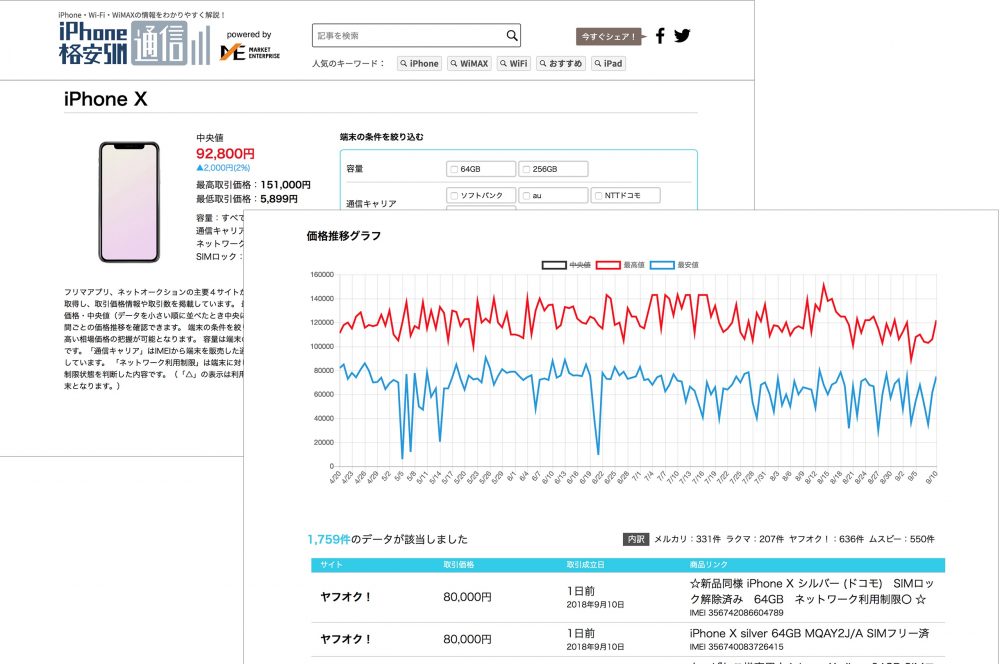Select the WiMAX popular keyword tag
Screen dimensions: 1000x664
469,64
